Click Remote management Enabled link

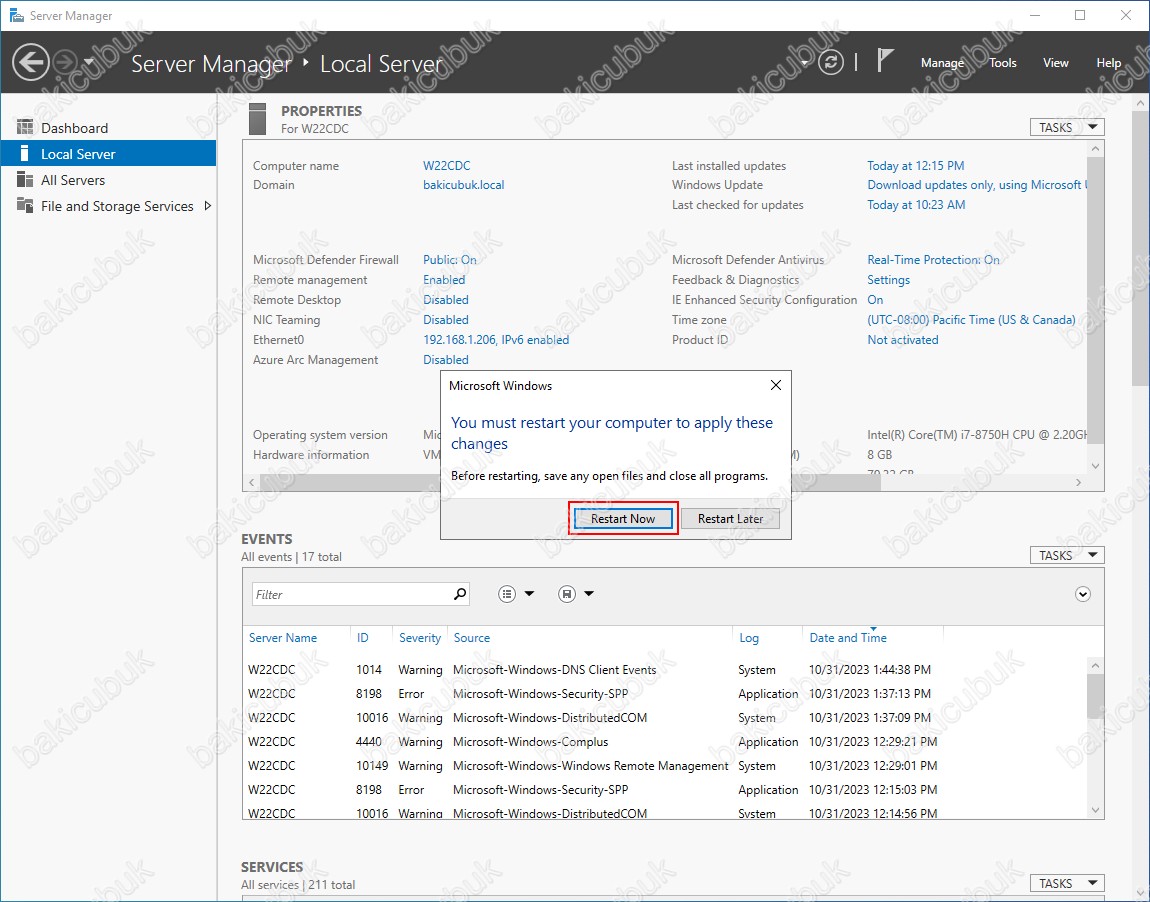[x=444, y=279]
